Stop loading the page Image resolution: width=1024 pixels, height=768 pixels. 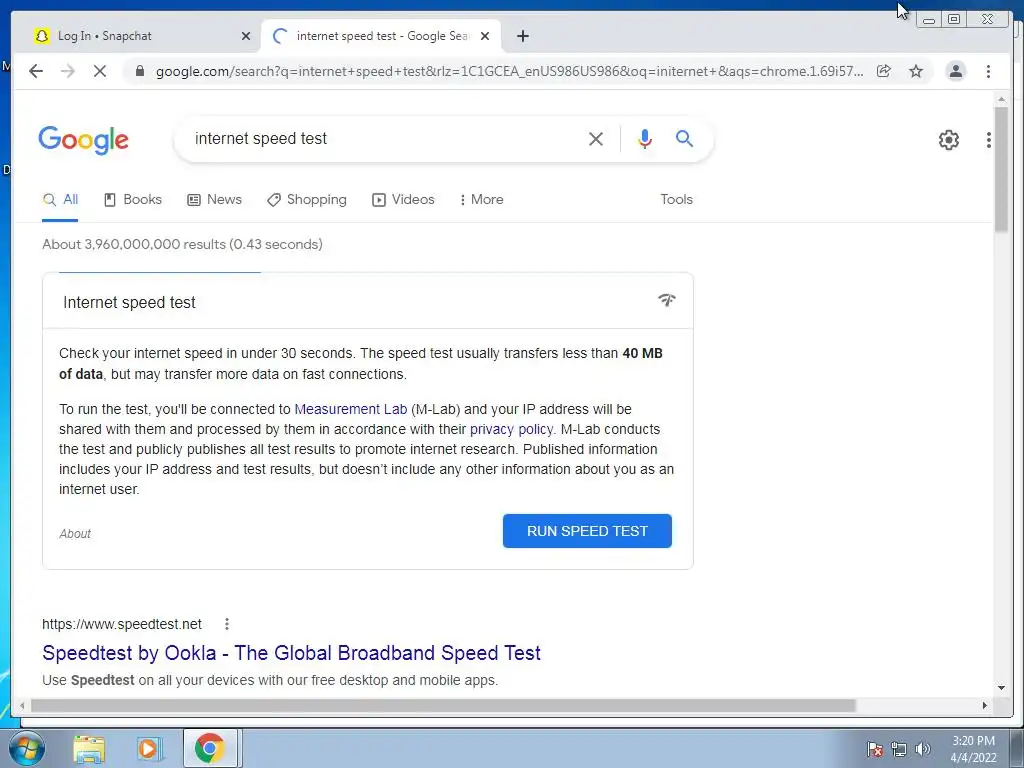[x=100, y=71]
